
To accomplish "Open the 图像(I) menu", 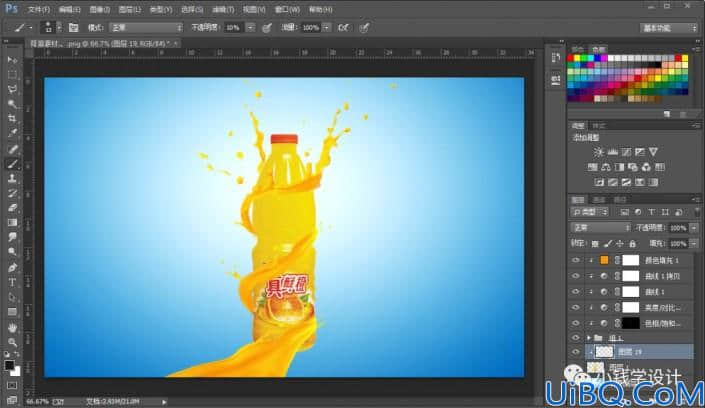I will [x=99, y=9].
